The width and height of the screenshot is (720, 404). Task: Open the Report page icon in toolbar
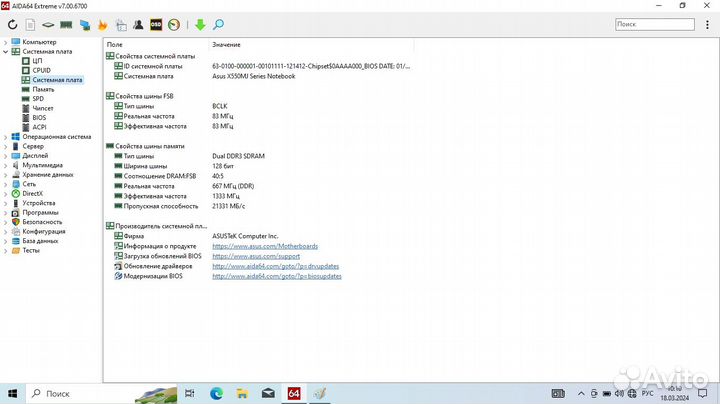30,25
